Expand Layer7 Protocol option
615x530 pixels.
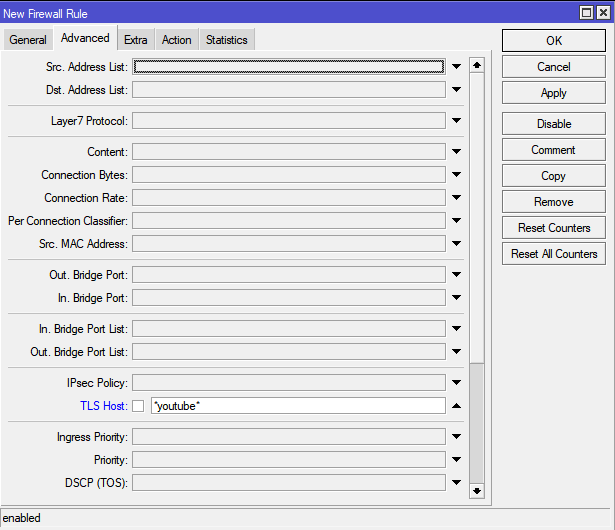pyautogui.click(x=456, y=120)
